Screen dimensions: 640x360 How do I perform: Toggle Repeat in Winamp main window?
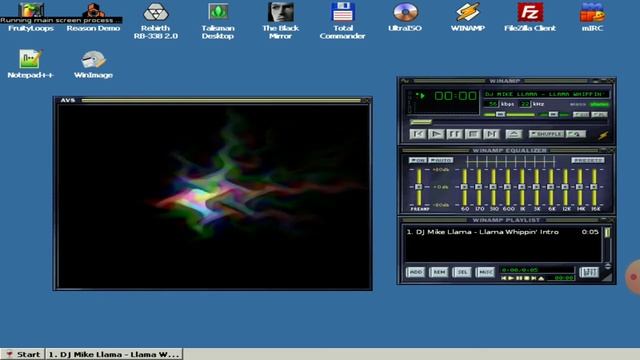pos(576,134)
